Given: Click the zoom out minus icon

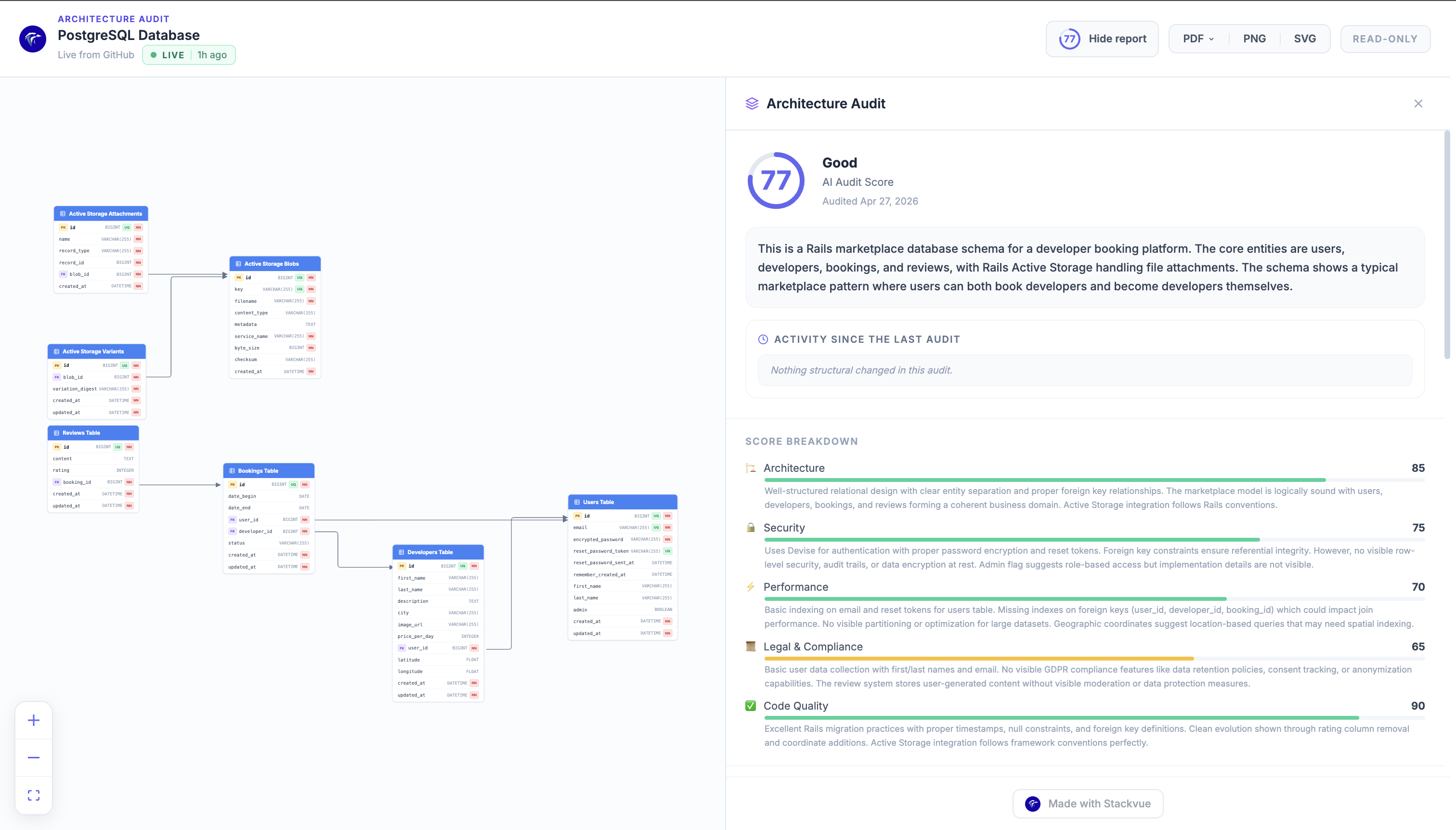Looking at the screenshot, I should tap(34, 758).
